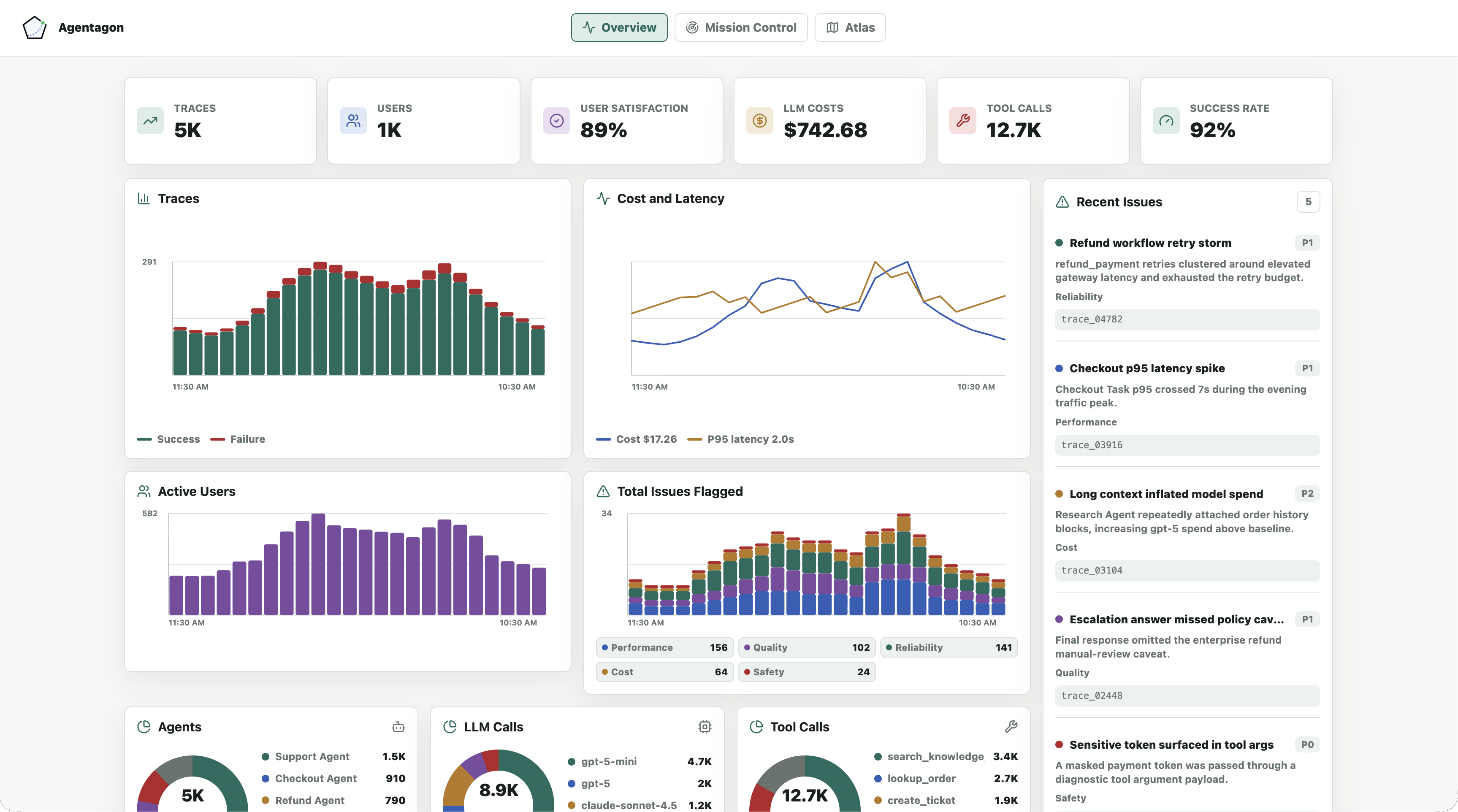Click the pie icon beside LLM Calls title
1458x812 pixels.
(450, 727)
